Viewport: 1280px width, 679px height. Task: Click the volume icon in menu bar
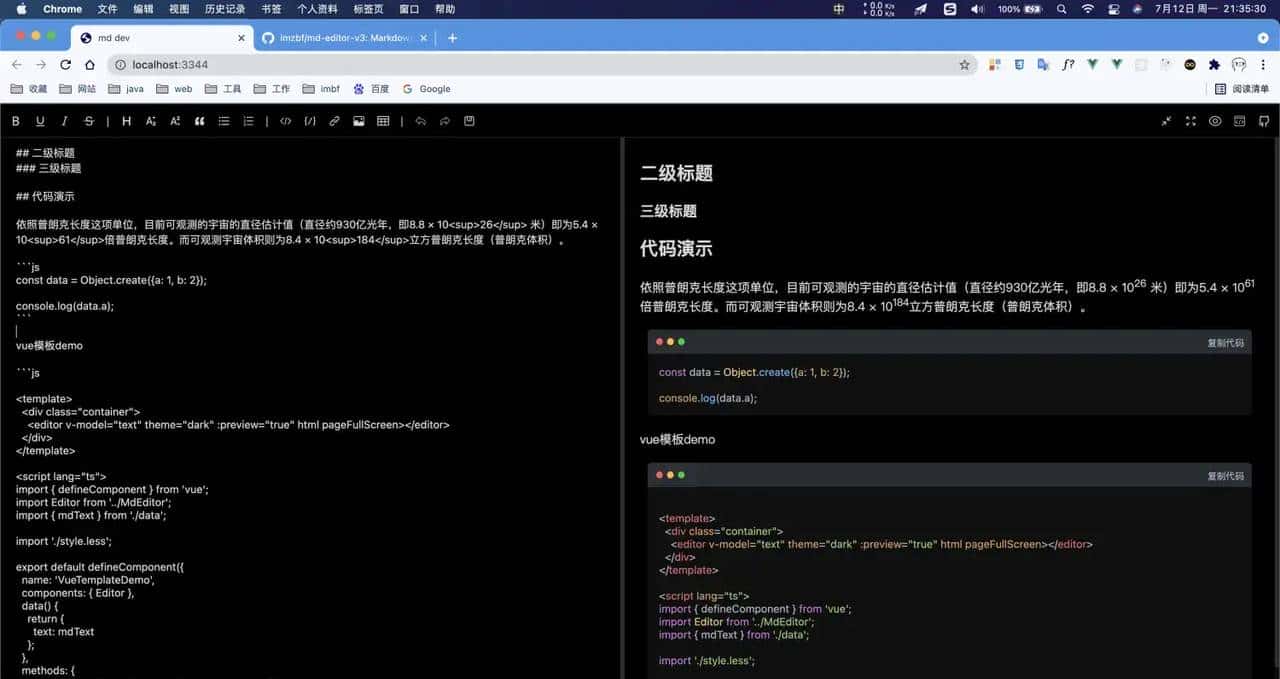pos(975,9)
